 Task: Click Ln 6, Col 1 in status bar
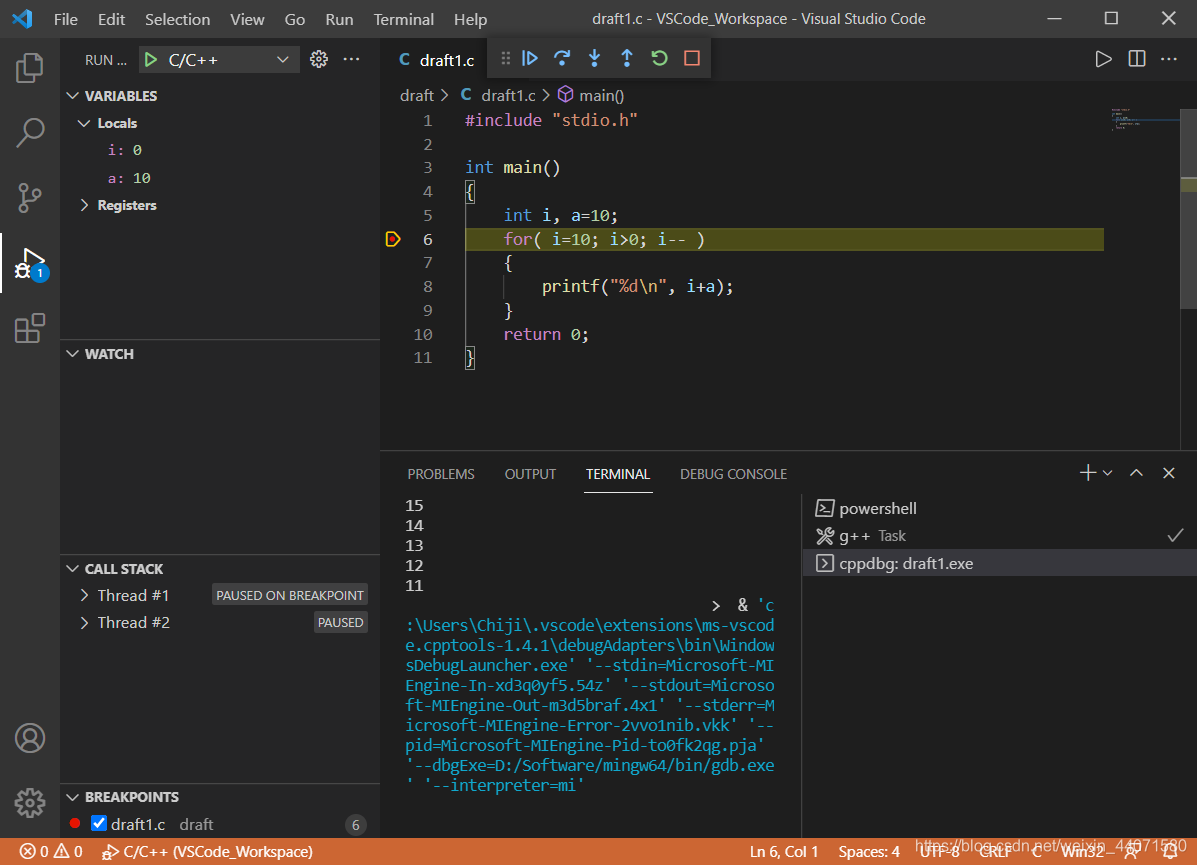[x=784, y=851]
